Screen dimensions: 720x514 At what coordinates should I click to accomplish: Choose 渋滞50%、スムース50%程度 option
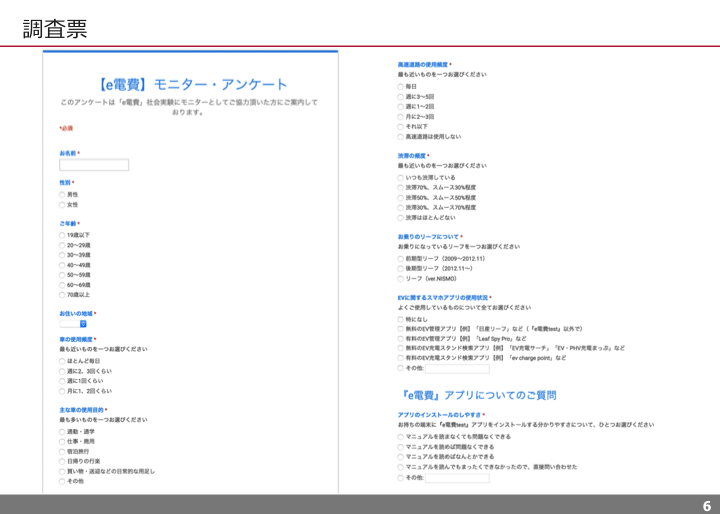tap(400, 198)
